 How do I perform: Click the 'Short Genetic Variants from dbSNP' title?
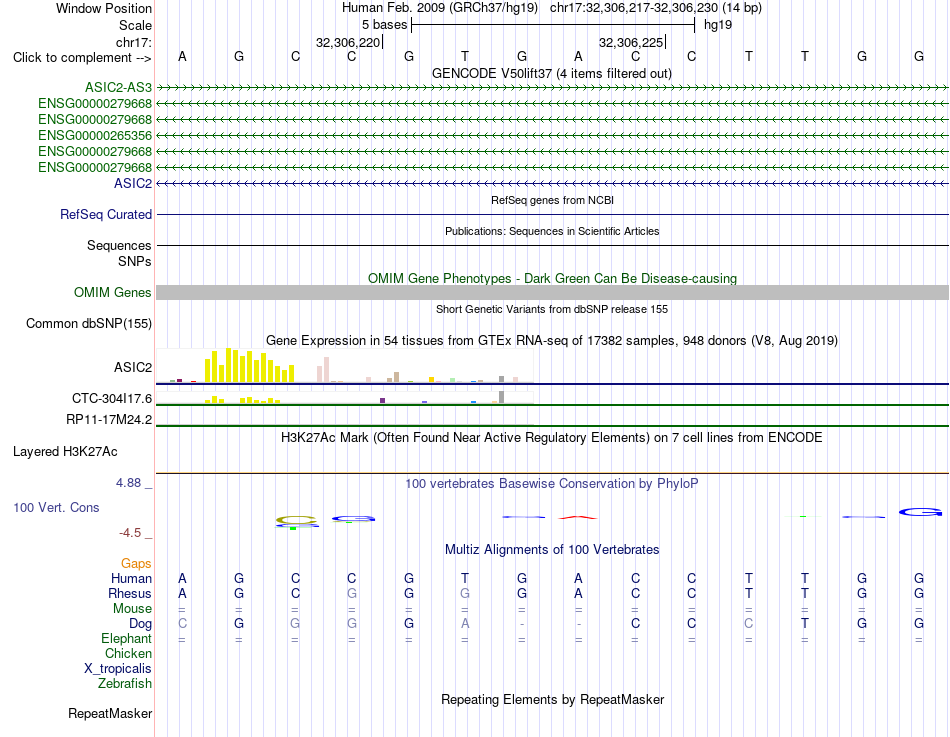pos(552,309)
